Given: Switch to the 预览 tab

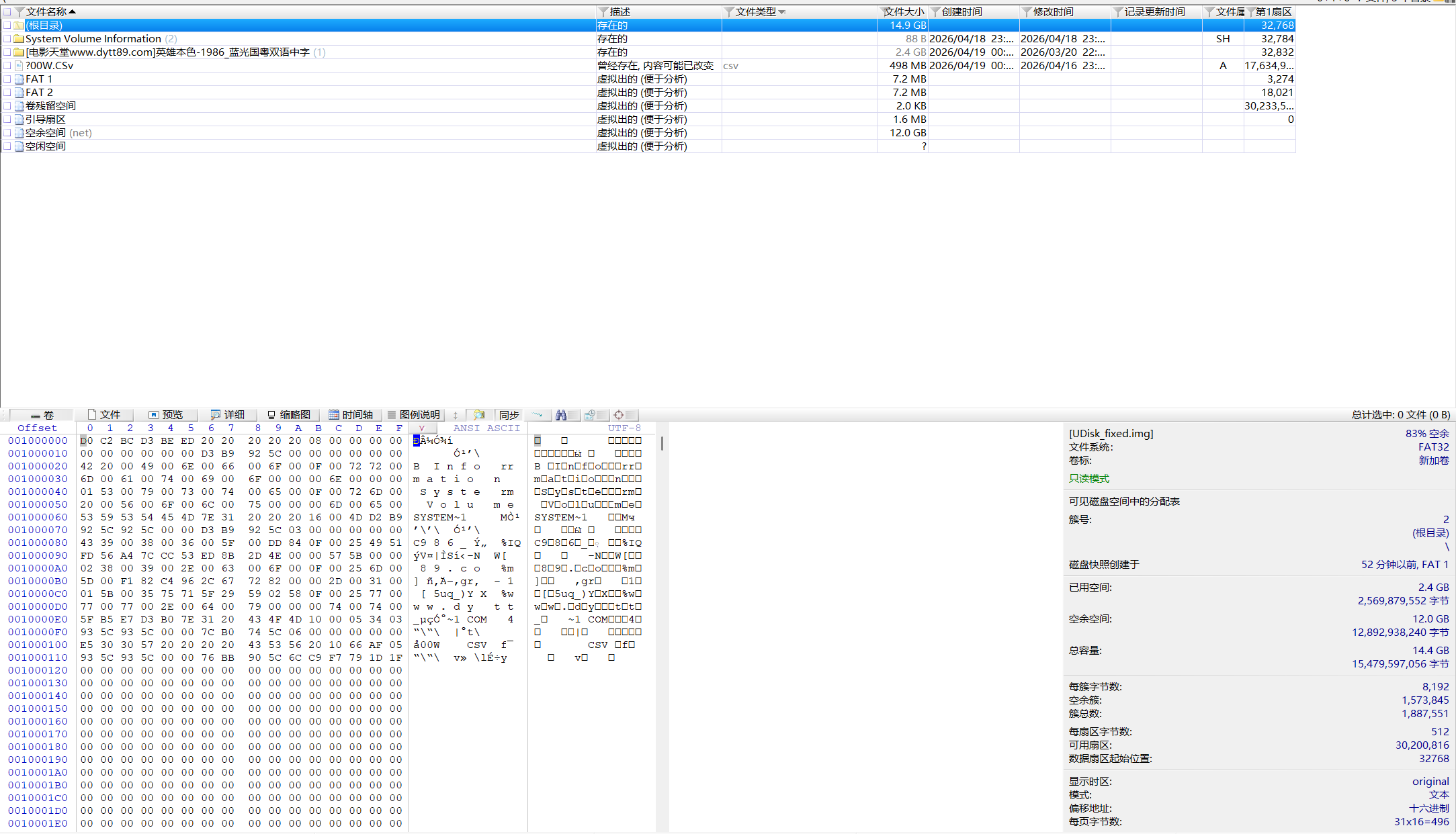Looking at the screenshot, I should (166, 415).
